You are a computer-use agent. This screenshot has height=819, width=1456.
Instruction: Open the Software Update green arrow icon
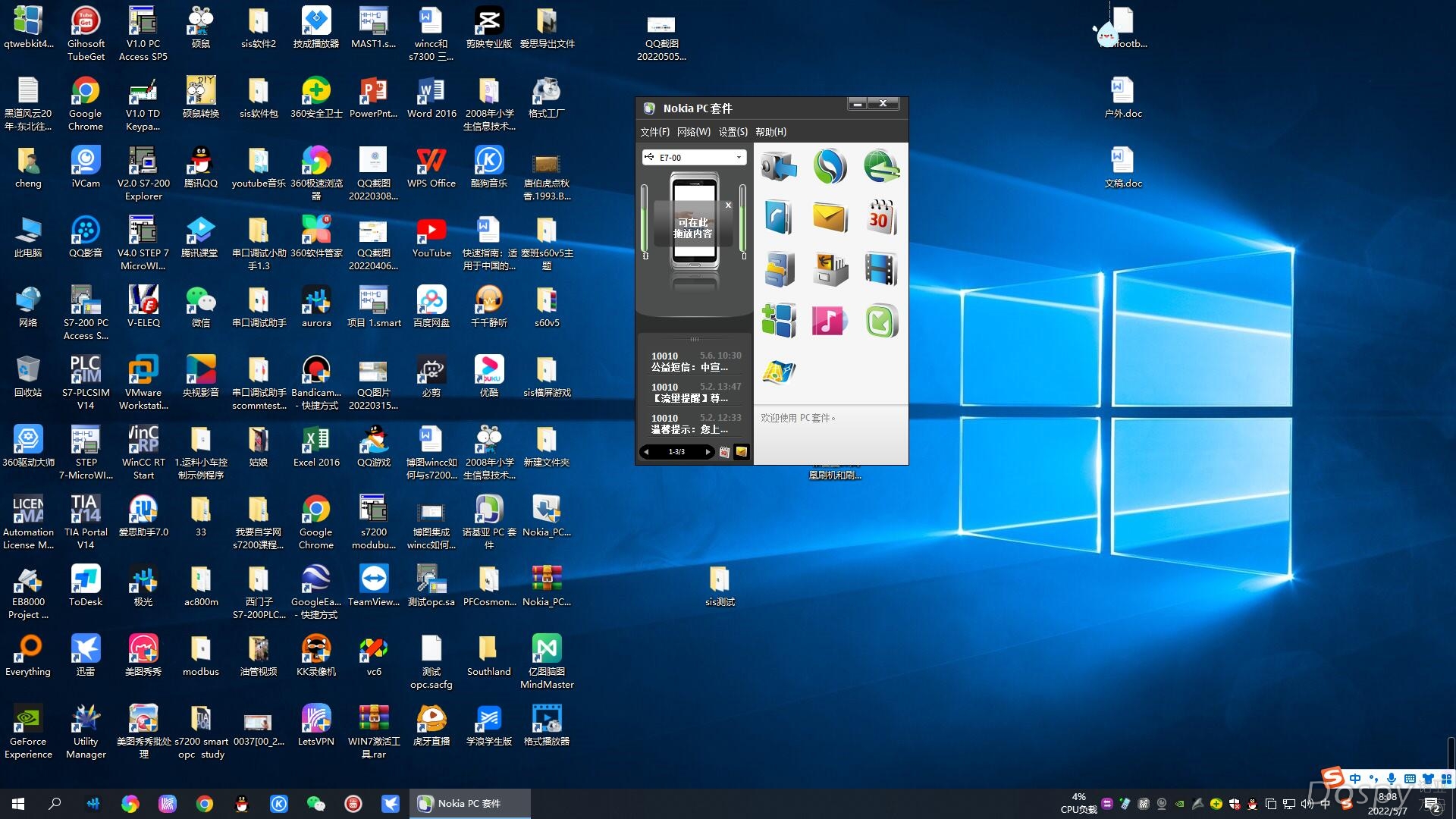(x=881, y=320)
